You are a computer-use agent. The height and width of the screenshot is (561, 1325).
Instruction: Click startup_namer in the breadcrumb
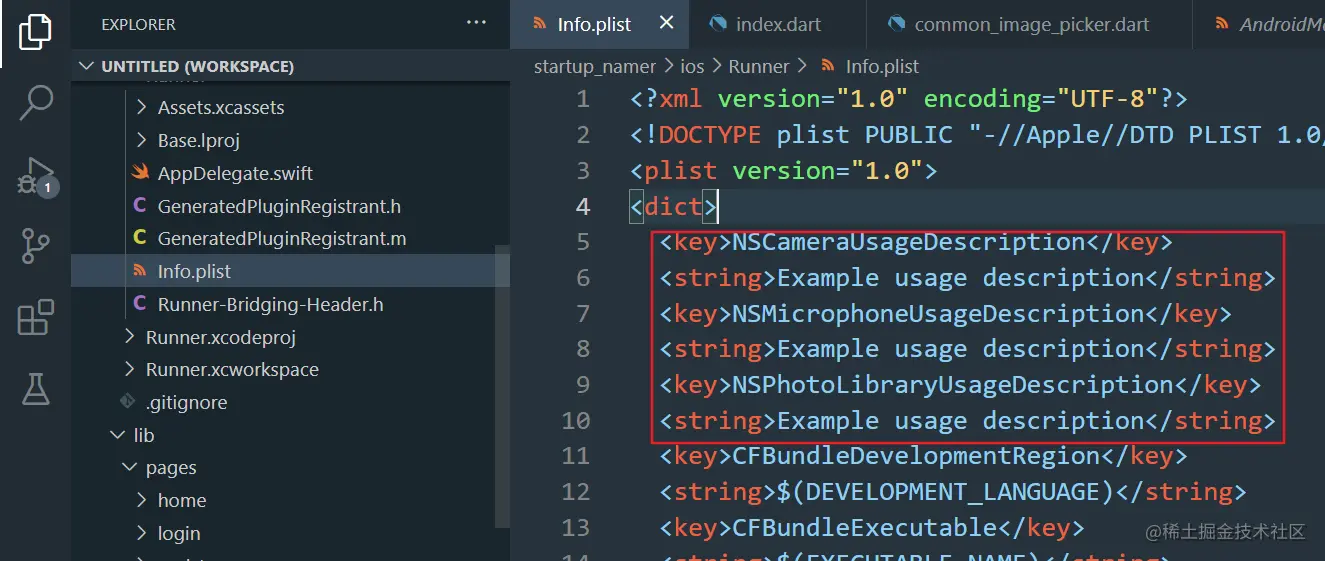tap(595, 67)
